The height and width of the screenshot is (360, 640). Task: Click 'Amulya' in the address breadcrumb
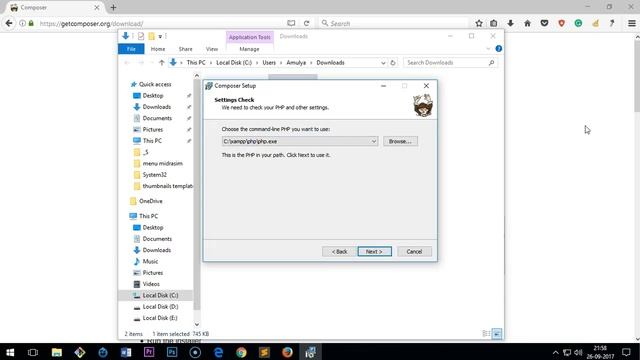(296, 62)
